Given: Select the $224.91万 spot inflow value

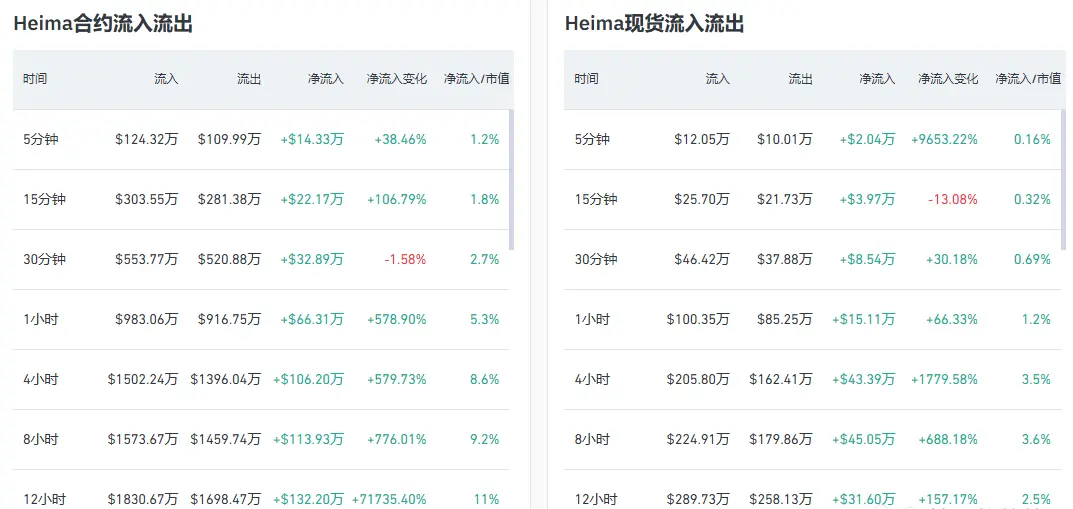Looking at the screenshot, I should click(x=698, y=439).
